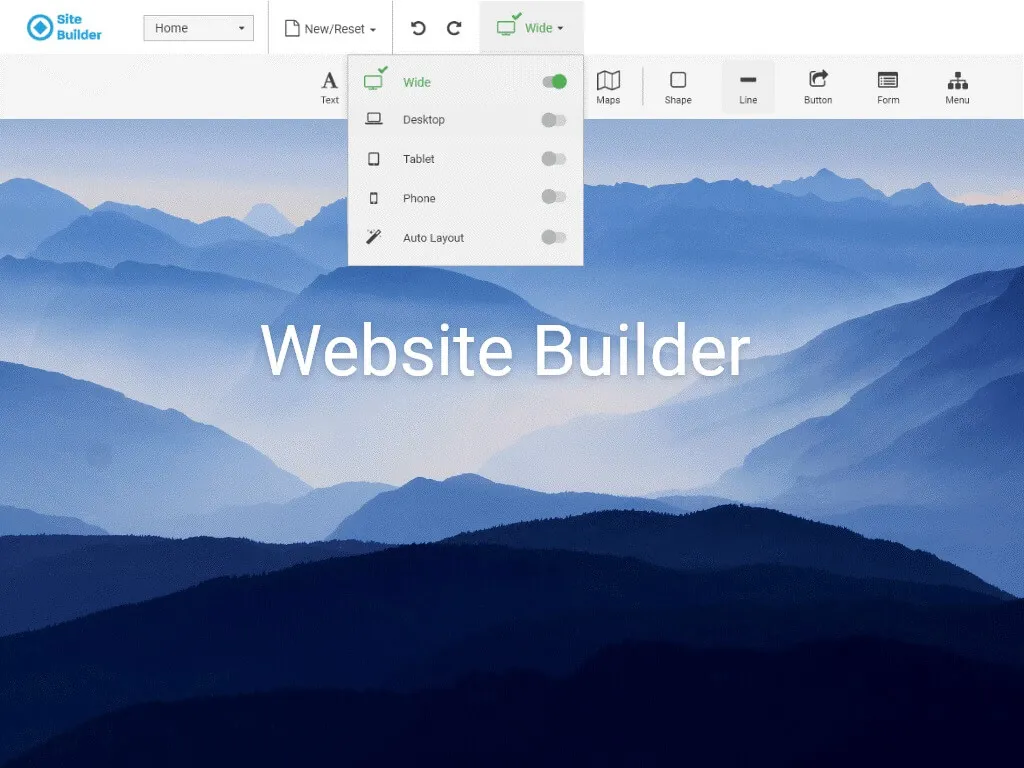This screenshot has width=1024, height=768.
Task: Click the Menu element icon
Action: tap(957, 87)
